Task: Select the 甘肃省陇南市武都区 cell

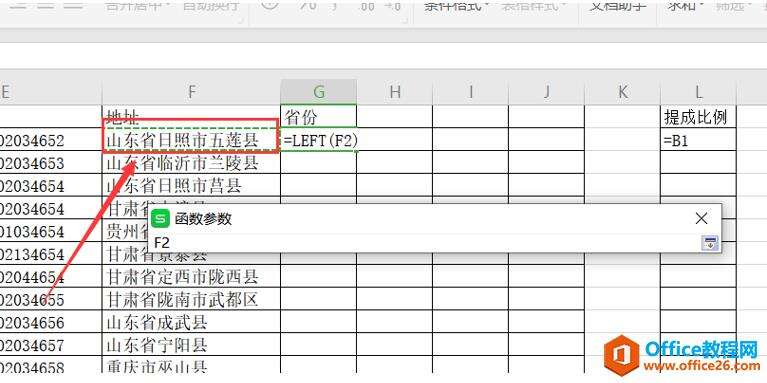Action: (x=192, y=299)
